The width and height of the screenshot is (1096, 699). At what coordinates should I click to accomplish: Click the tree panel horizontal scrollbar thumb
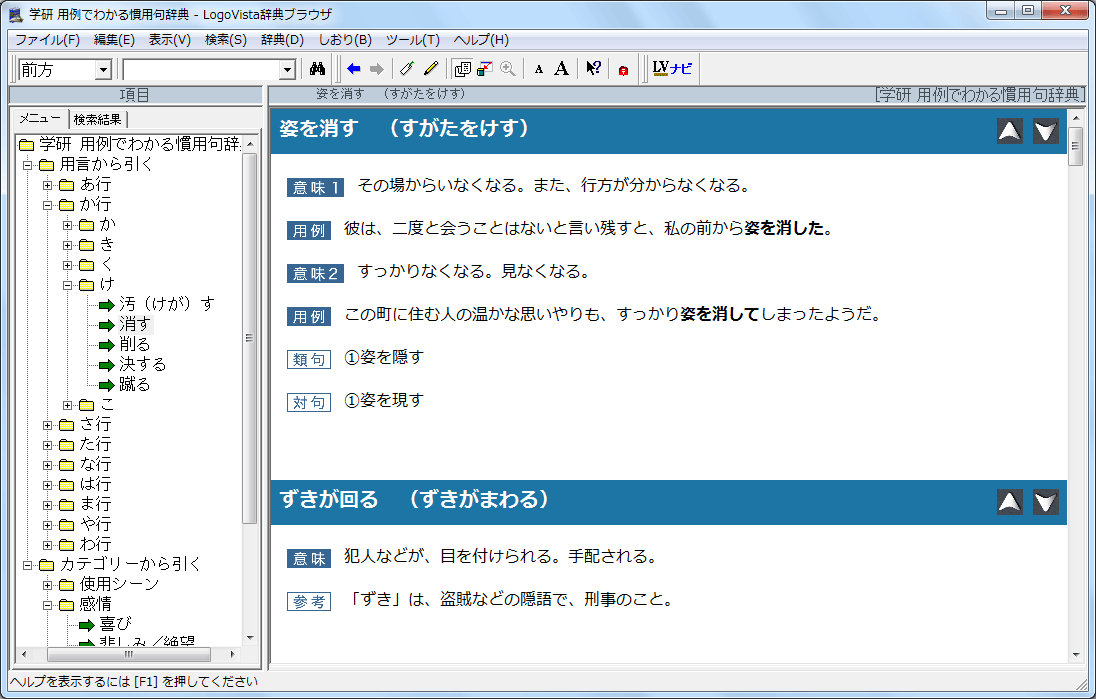tap(129, 654)
